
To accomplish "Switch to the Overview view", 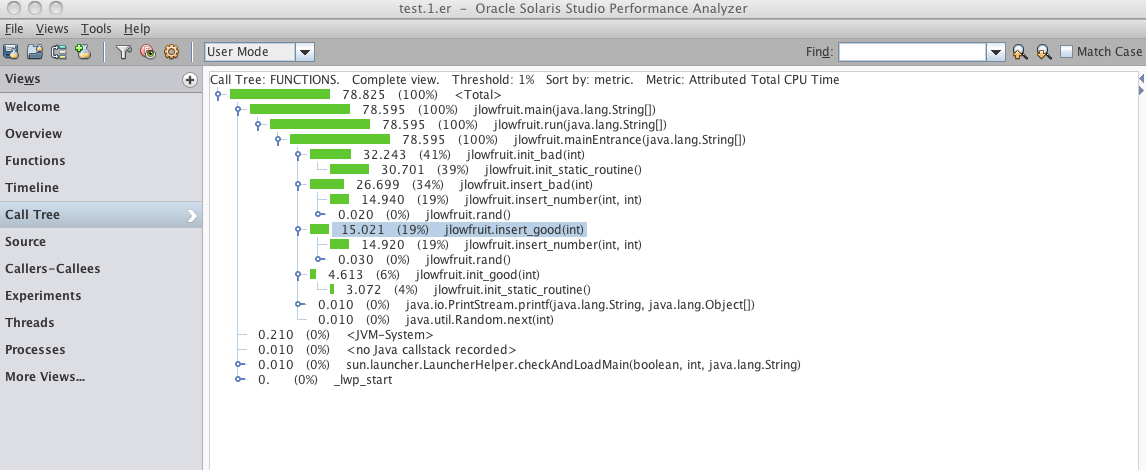I will coord(101,134).
